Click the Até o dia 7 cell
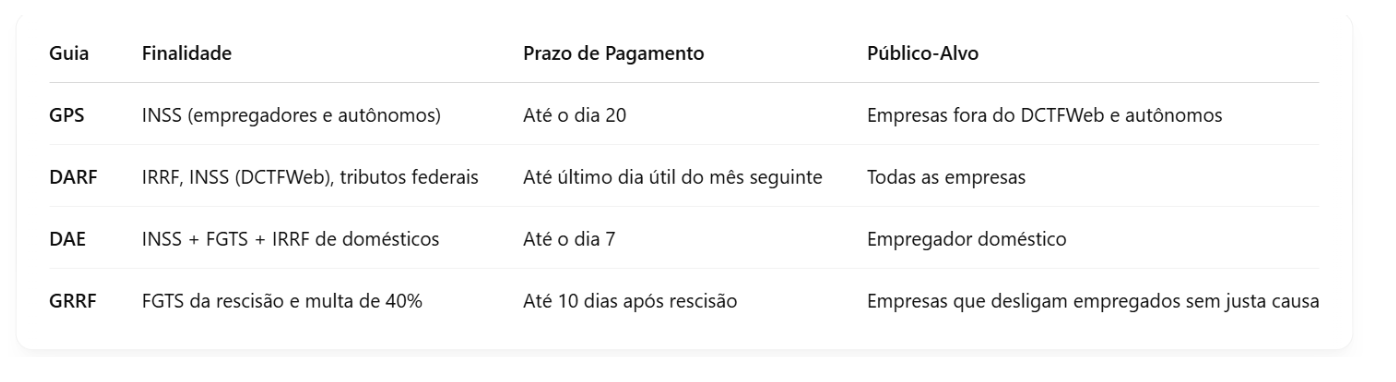Screen dimensions: 1396x382 pos(570,239)
